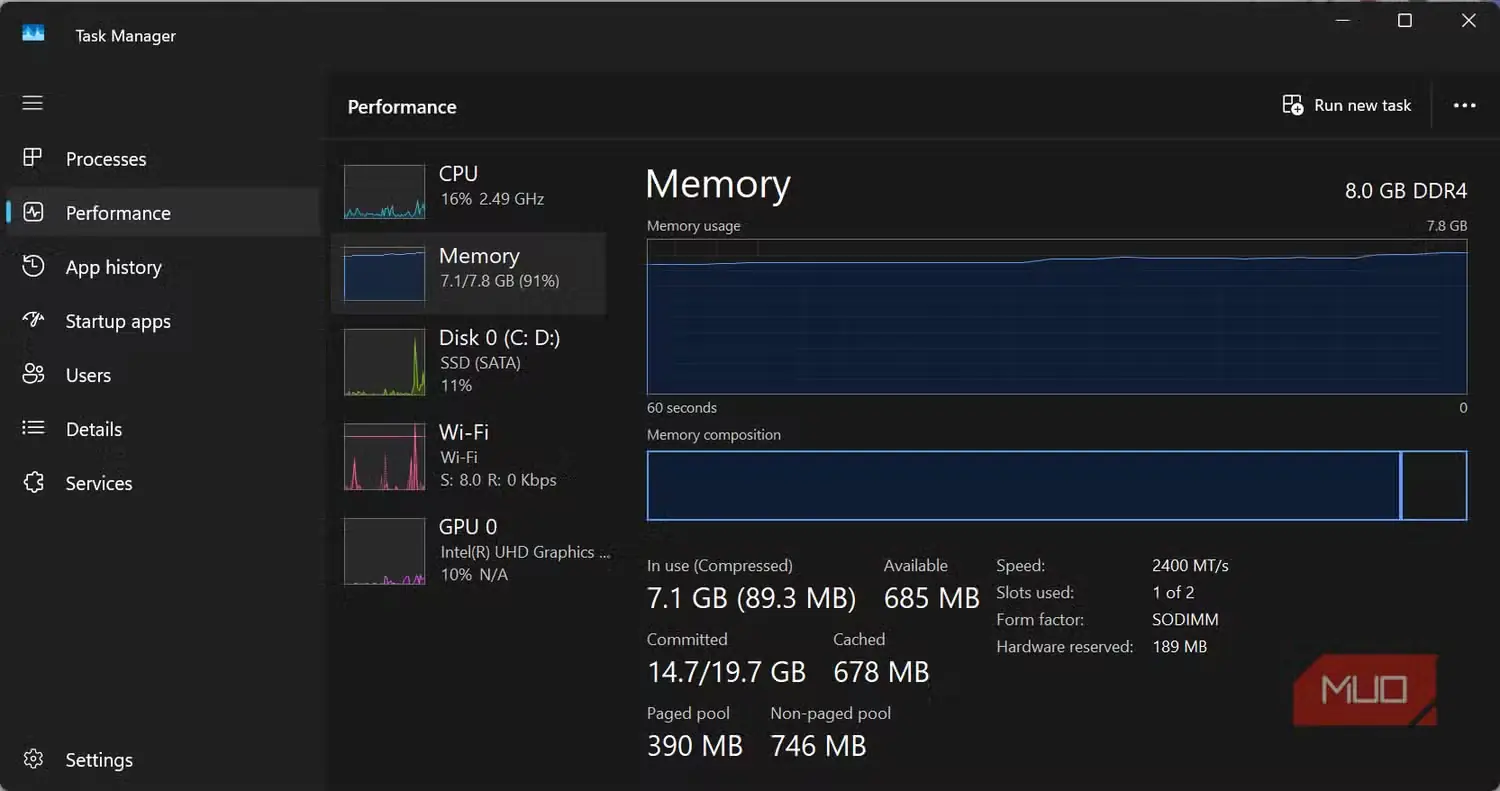Click the Details list icon

tap(33, 428)
